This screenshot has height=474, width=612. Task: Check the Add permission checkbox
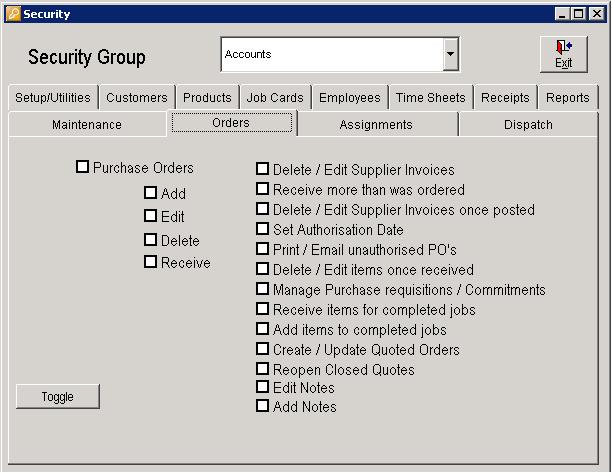click(x=151, y=193)
